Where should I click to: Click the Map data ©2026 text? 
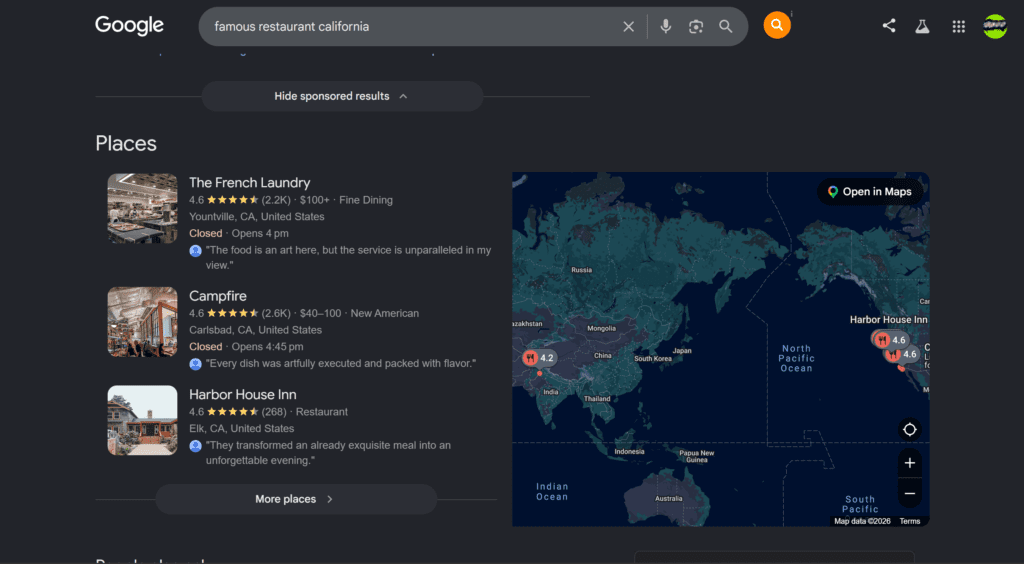click(862, 521)
